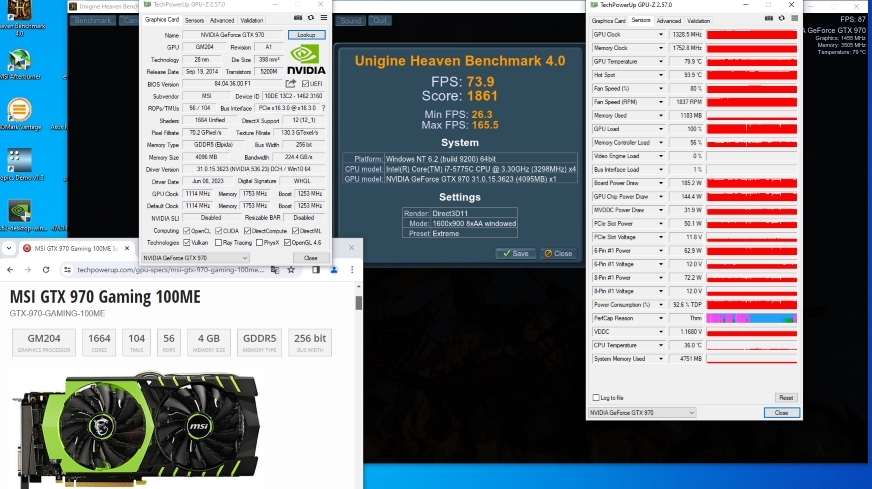This screenshot has width=872, height=489.
Task: Refresh the Graphics Card GPU-Z window
Action: (x=311, y=18)
